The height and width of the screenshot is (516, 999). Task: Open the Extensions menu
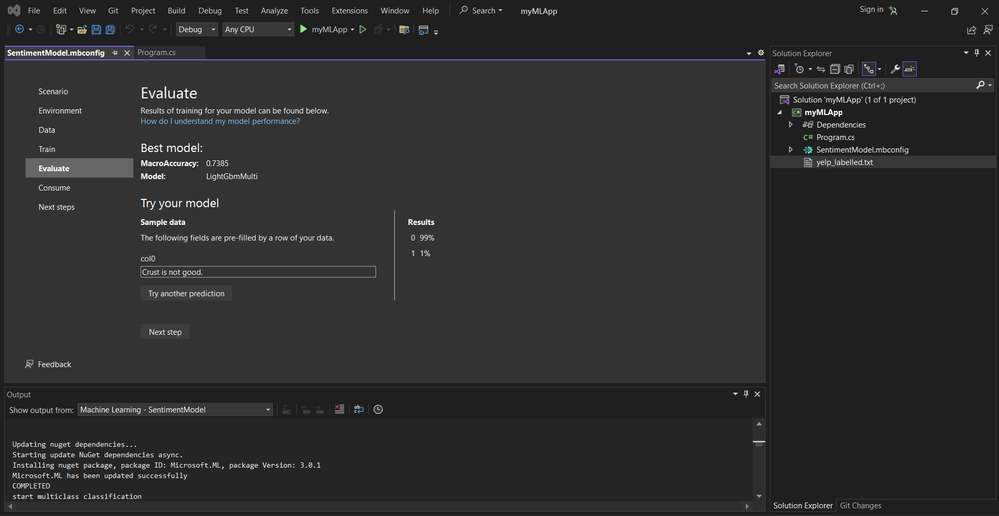click(x=350, y=11)
